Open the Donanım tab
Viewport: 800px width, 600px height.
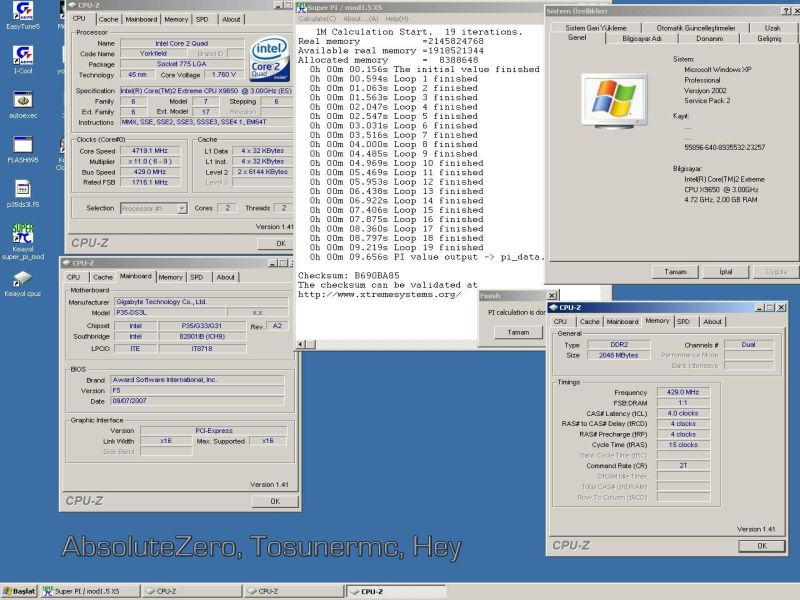coord(709,39)
